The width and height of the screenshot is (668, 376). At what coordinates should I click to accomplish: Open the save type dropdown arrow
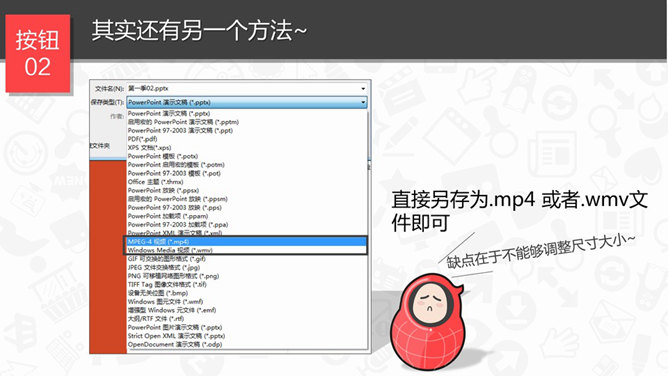pos(363,102)
